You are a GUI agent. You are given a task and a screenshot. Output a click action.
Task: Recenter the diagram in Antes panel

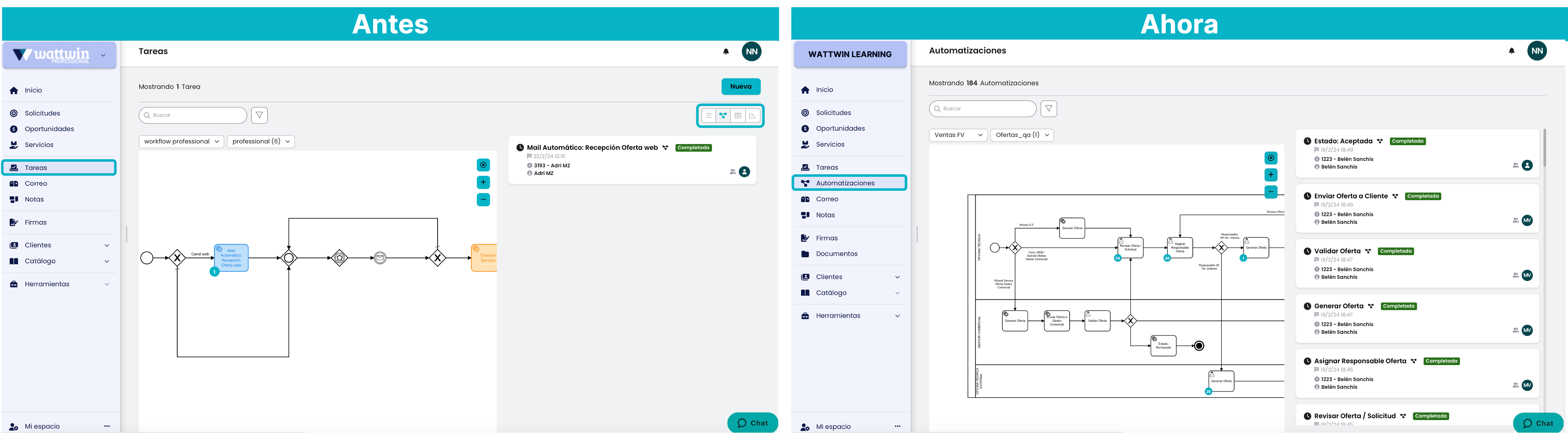(x=483, y=165)
